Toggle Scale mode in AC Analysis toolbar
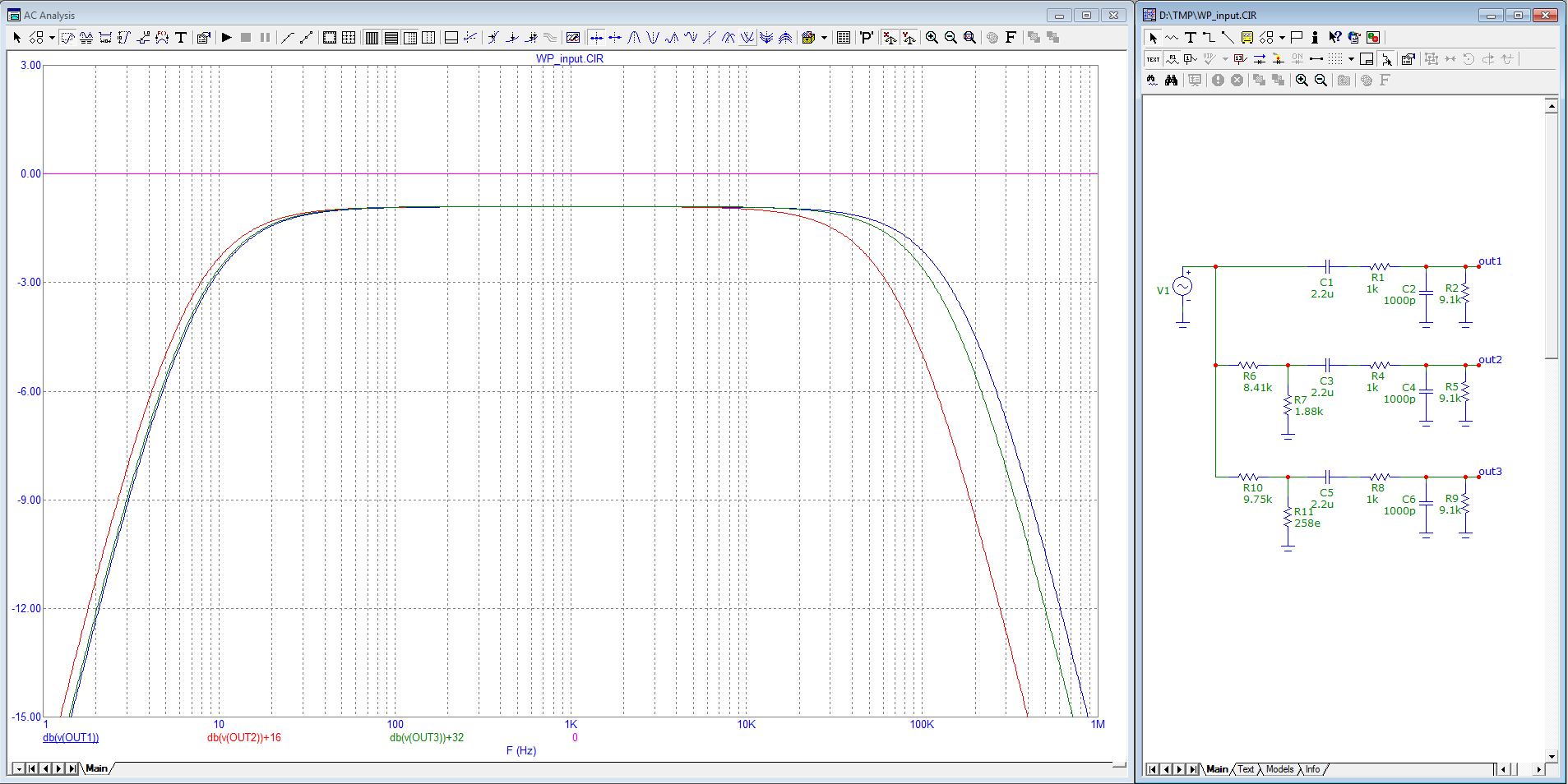 (67, 37)
